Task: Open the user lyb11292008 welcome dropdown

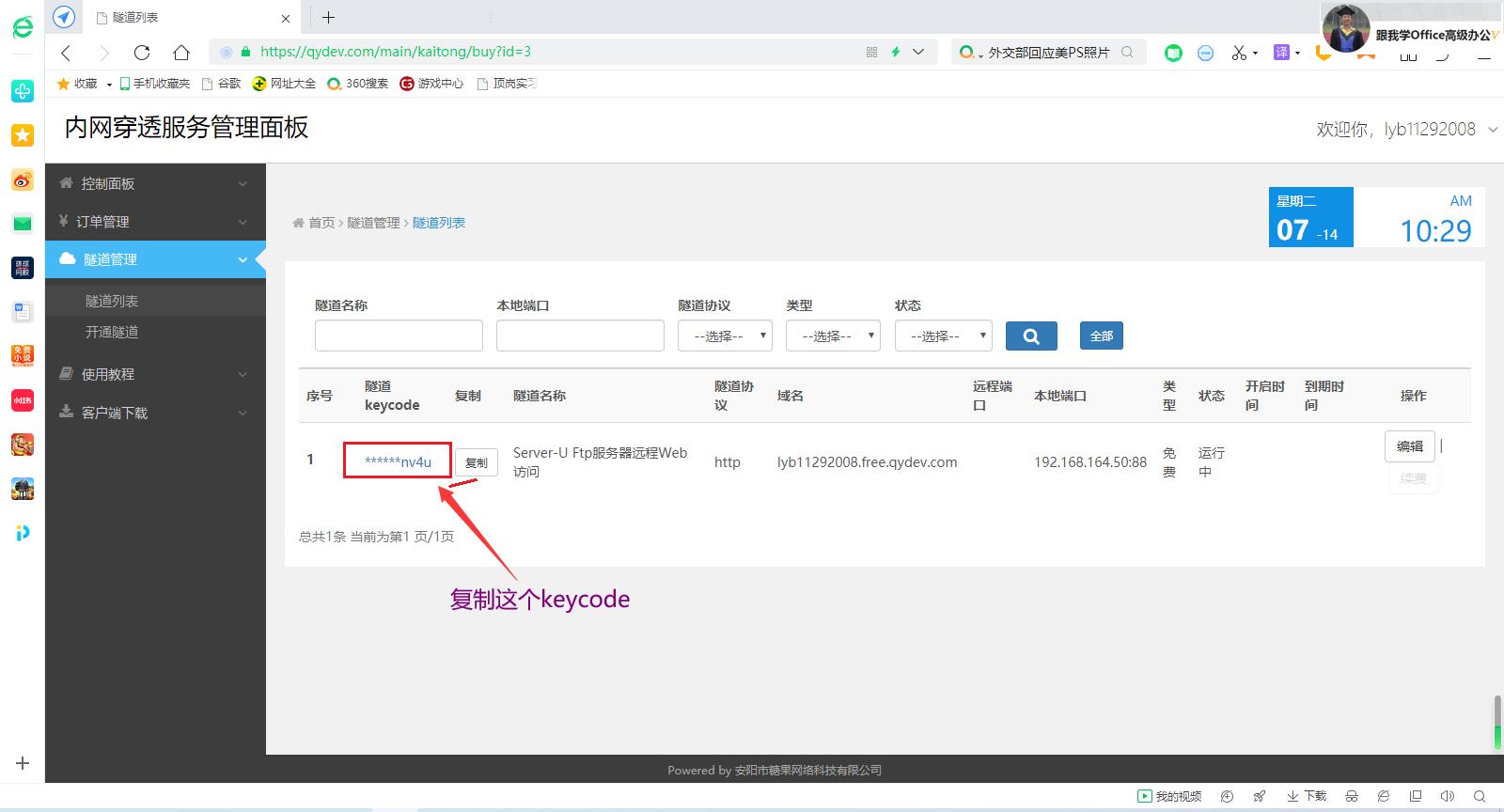Action: pyautogui.click(x=1406, y=130)
